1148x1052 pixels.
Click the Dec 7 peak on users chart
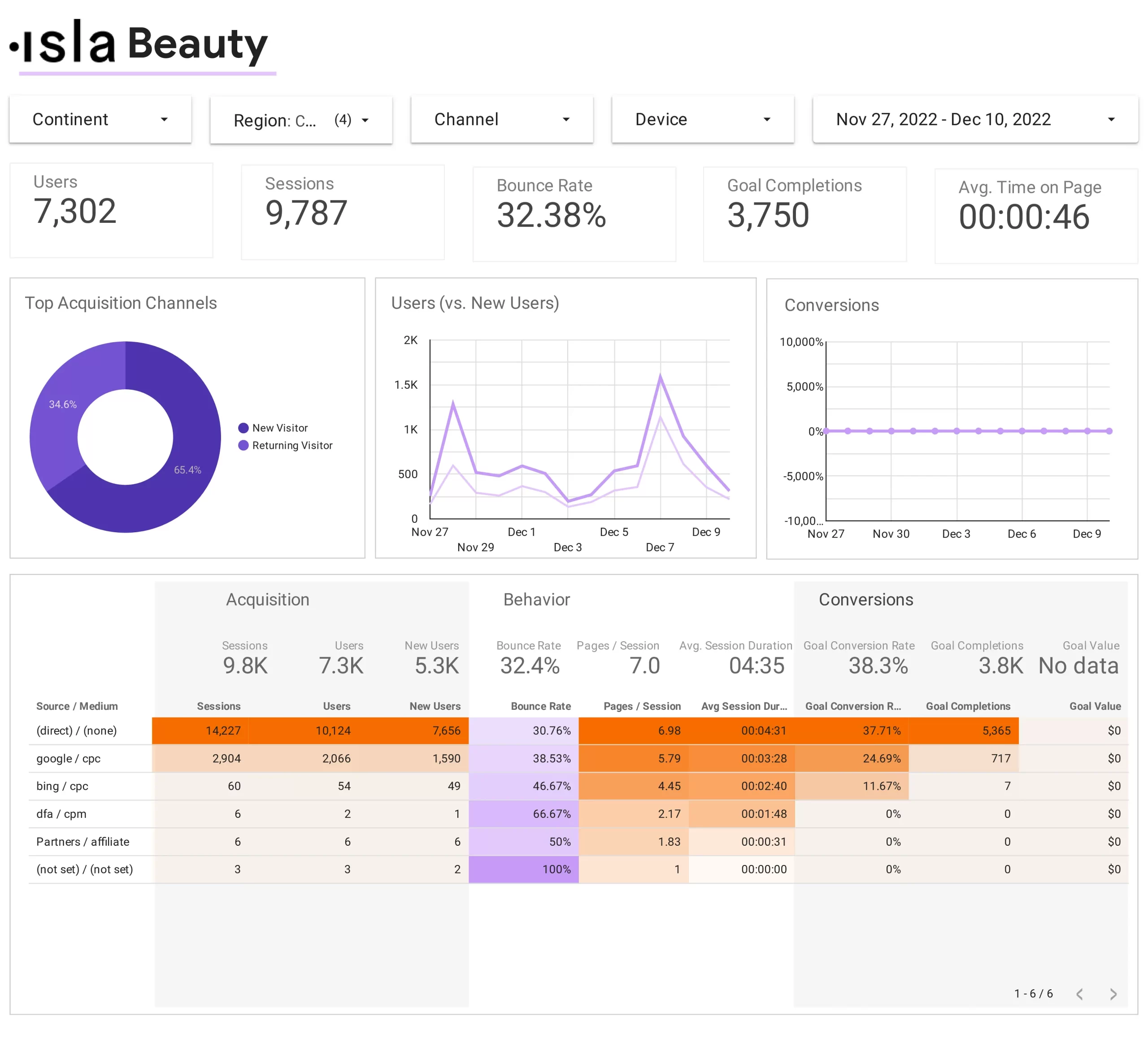pyautogui.click(x=661, y=375)
